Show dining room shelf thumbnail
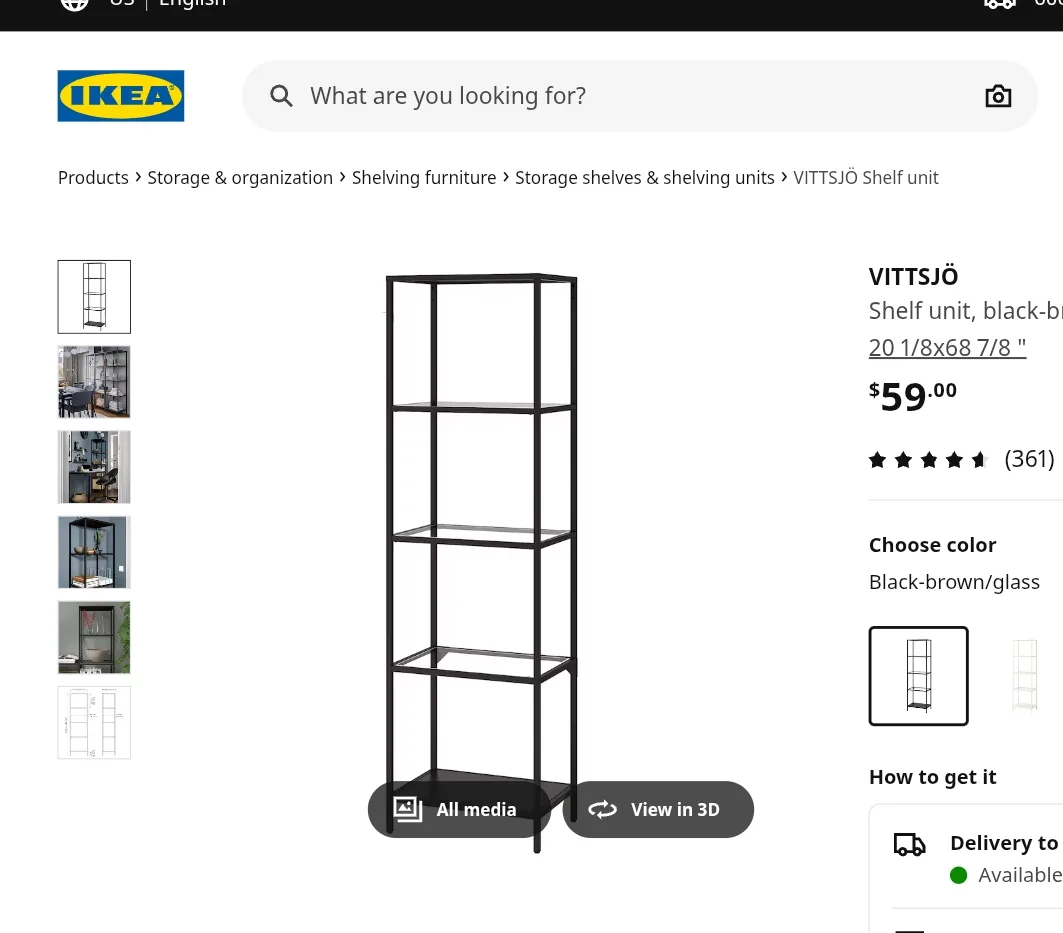The width and height of the screenshot is (1063, 933). pyautogui.click(x=94, y=382)
